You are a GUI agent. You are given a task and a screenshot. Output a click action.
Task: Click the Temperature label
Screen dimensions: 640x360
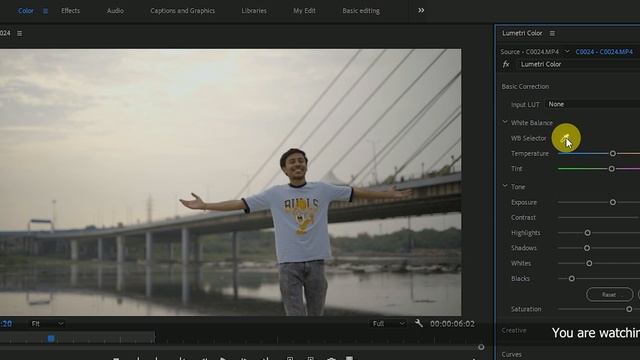pyautogui.click(x=530, y=153)
